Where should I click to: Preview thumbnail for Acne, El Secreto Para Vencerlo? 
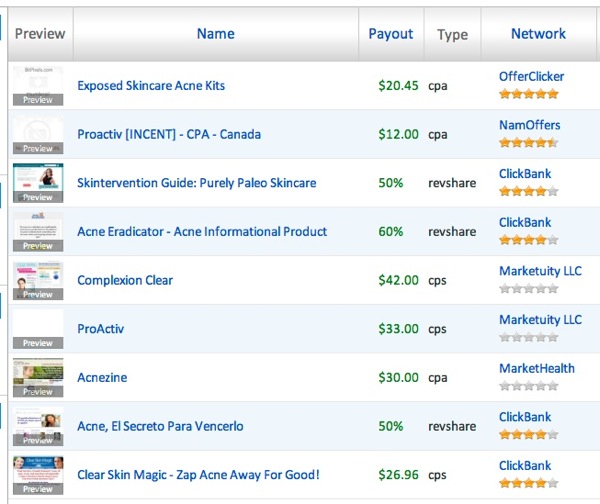point(38,426)
